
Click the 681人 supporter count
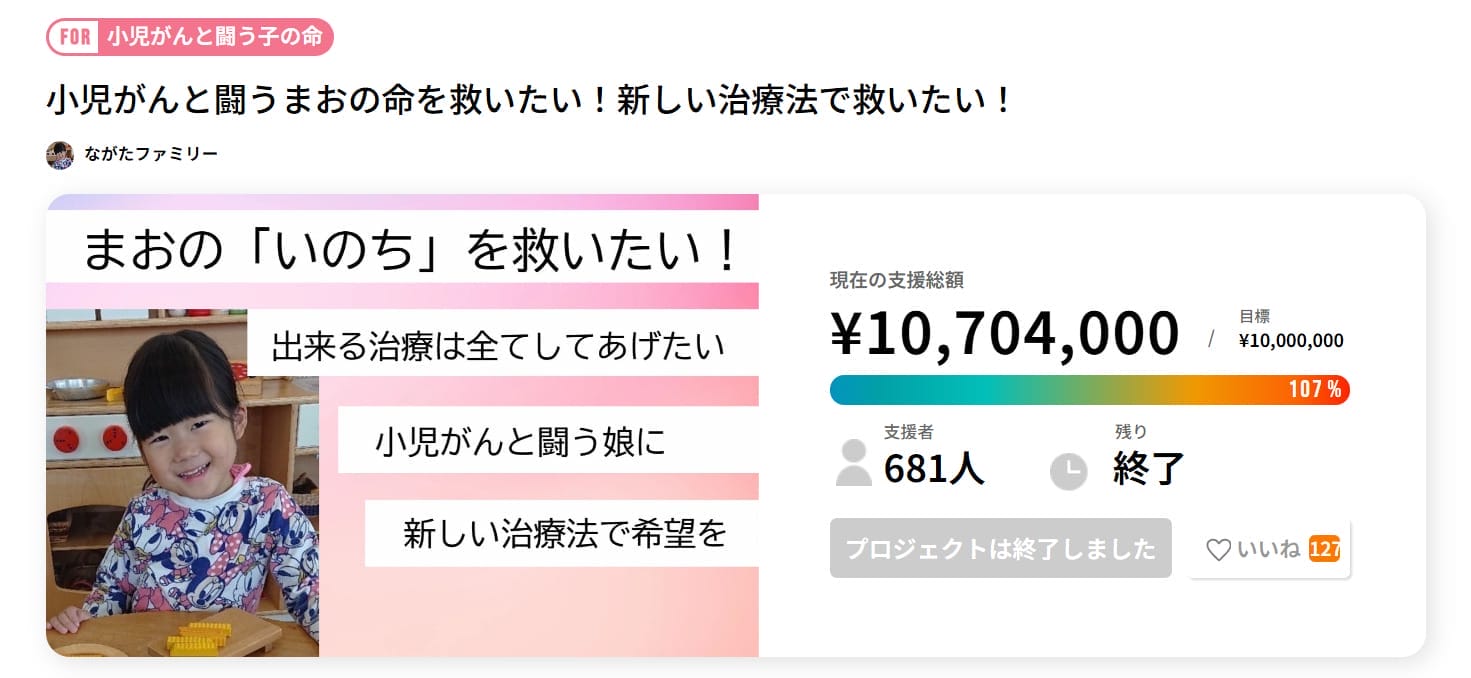[x=934, y=467]
